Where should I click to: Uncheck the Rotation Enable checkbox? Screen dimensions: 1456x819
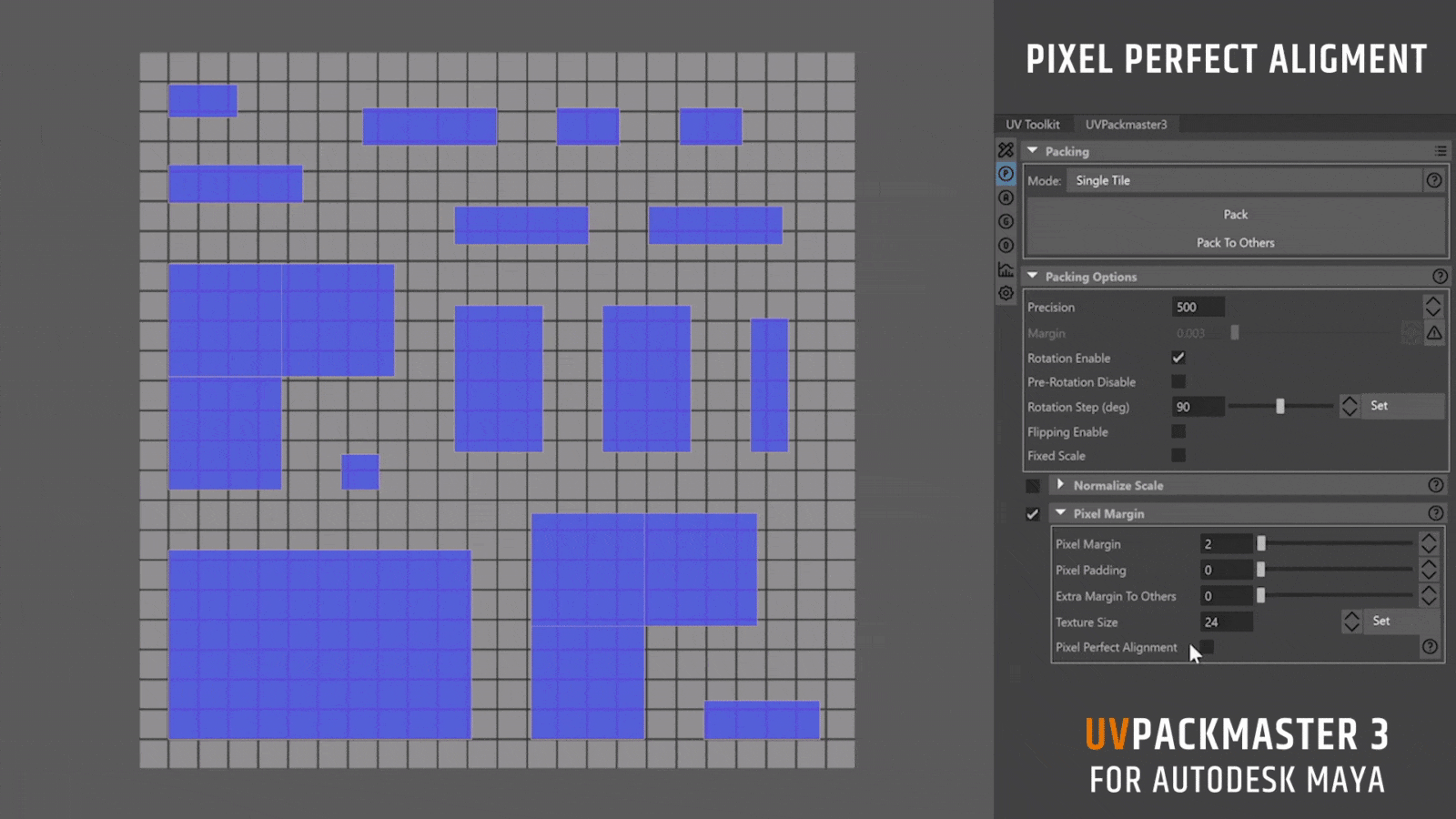pos(1178,358)
